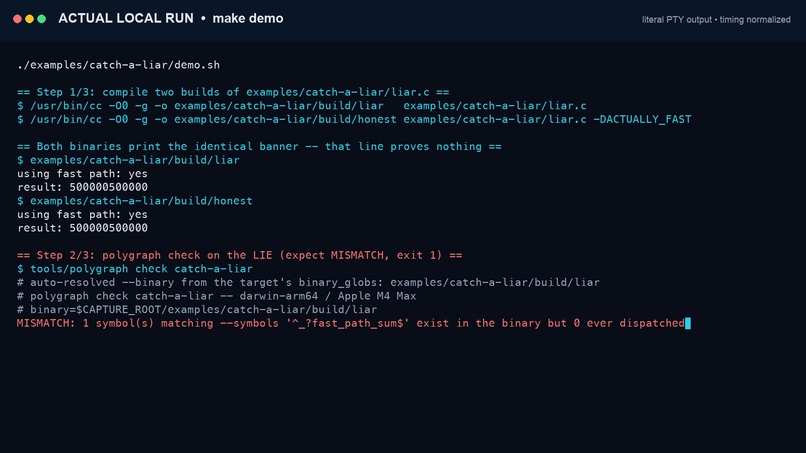Click the '$ tools/polygraph check catch-a-liar' command
The width and height of the screenshot is (806, 453).
(x=135, y=269)
